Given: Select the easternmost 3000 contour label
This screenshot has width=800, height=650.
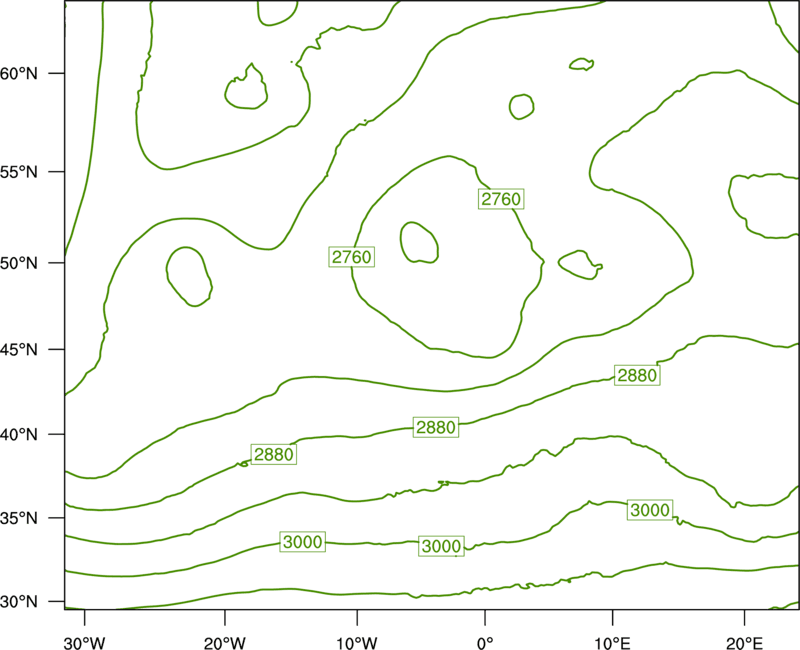Looking at the screenshot, I should (650, 510).
